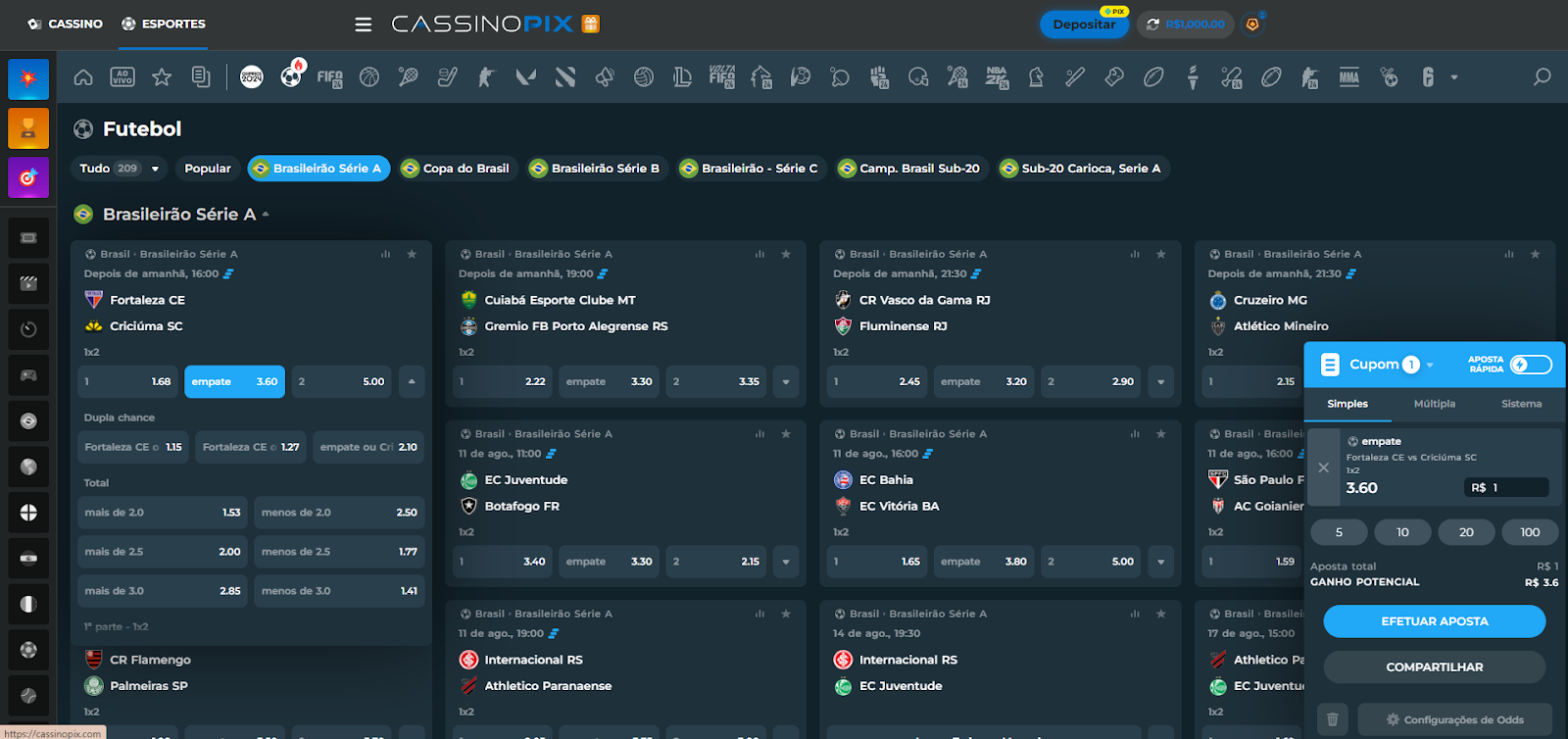
Task: Collapse the Brasileirão Série A section
Action: click(x=266, y=215)
